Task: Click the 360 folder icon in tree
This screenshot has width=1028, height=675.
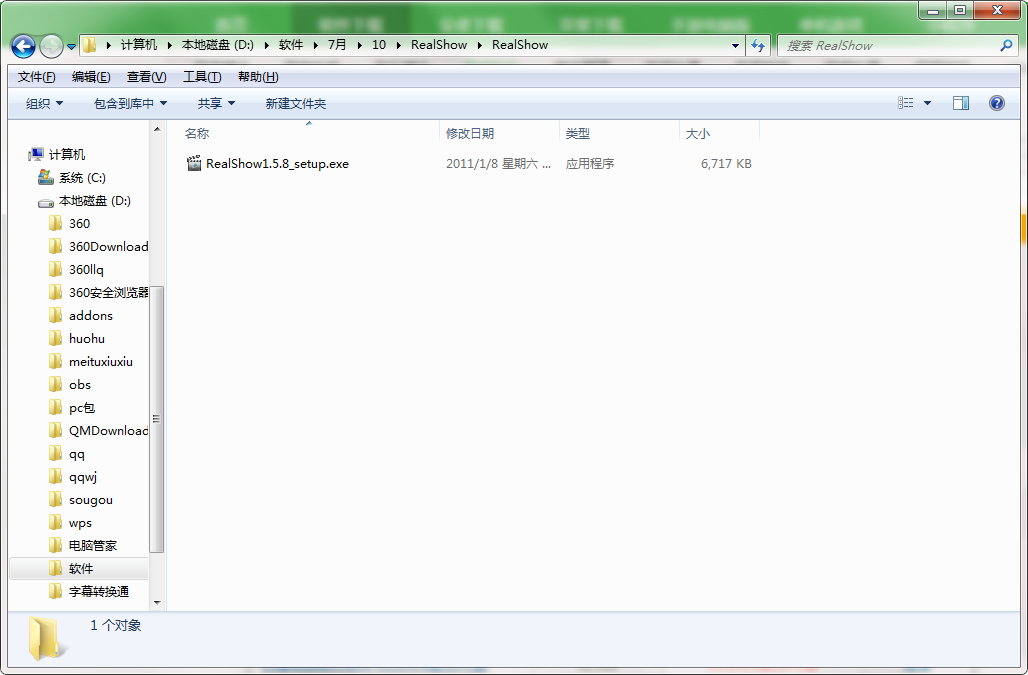Action: coord(56,223)
